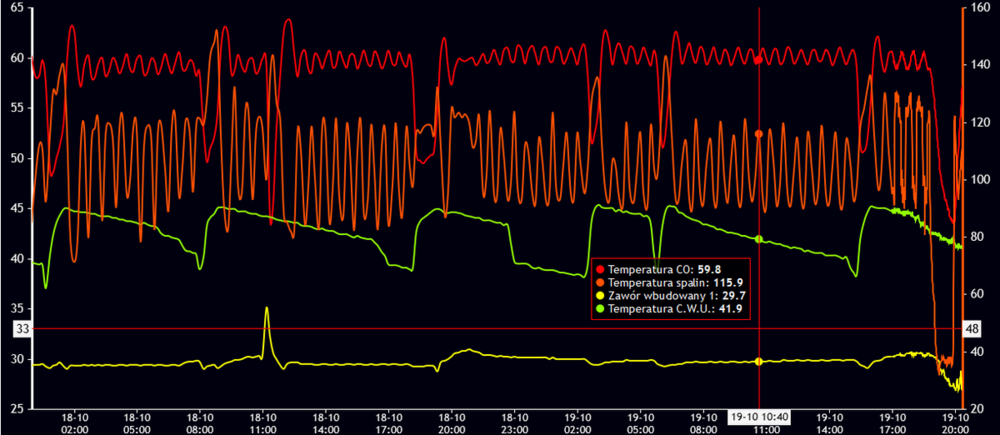This screenshot has width=1000, height=435.
Task: Select the orange data marker on the crosshair
Action: (759, 133)
